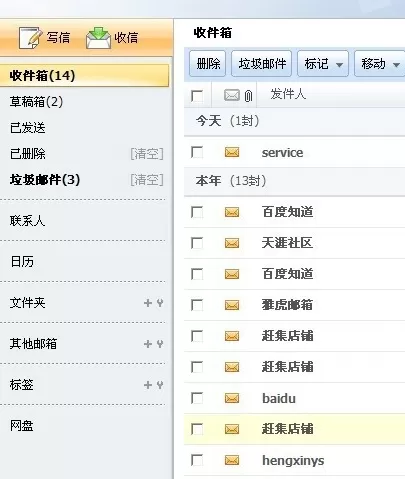Click the 标签 labels section label
Viewport: 405px width, 479px height.
22,385
